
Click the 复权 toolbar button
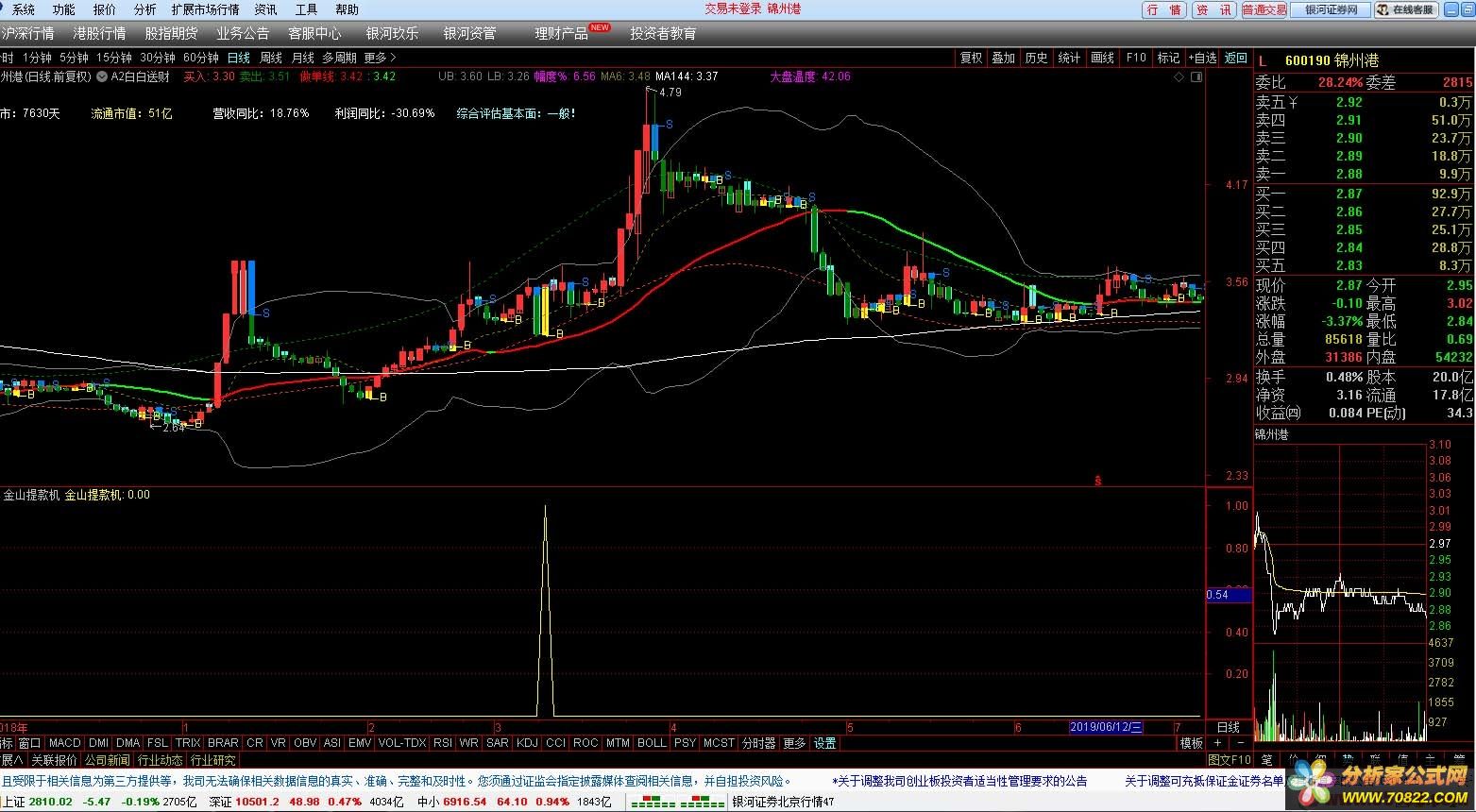click(x=971, y=58)
